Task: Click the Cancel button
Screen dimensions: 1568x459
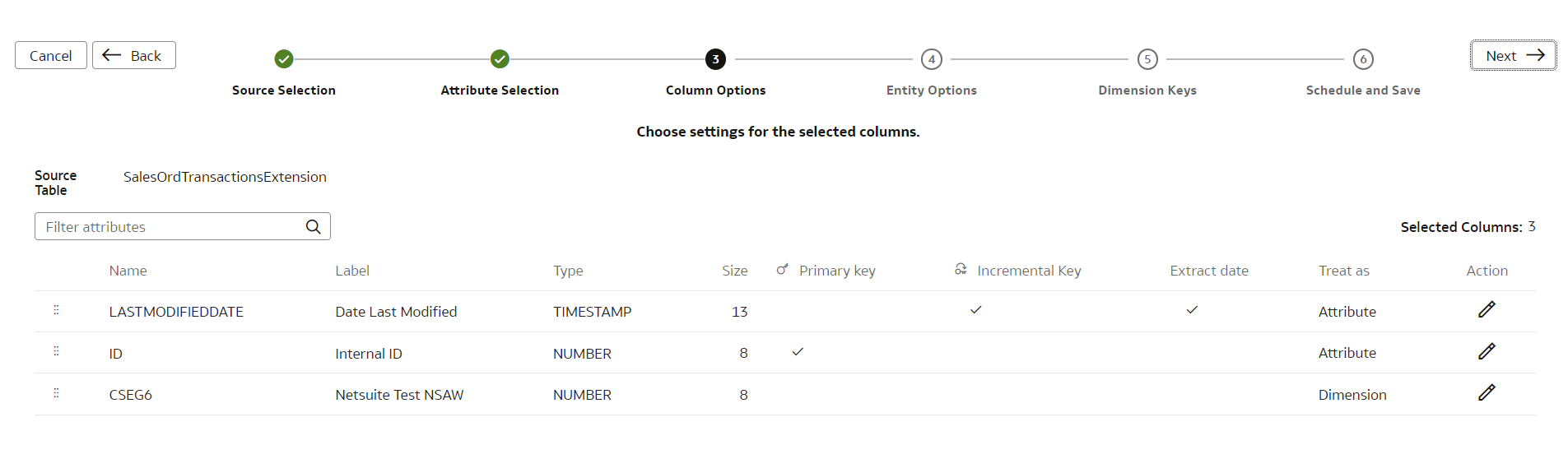Action: [x=51, y=55]
